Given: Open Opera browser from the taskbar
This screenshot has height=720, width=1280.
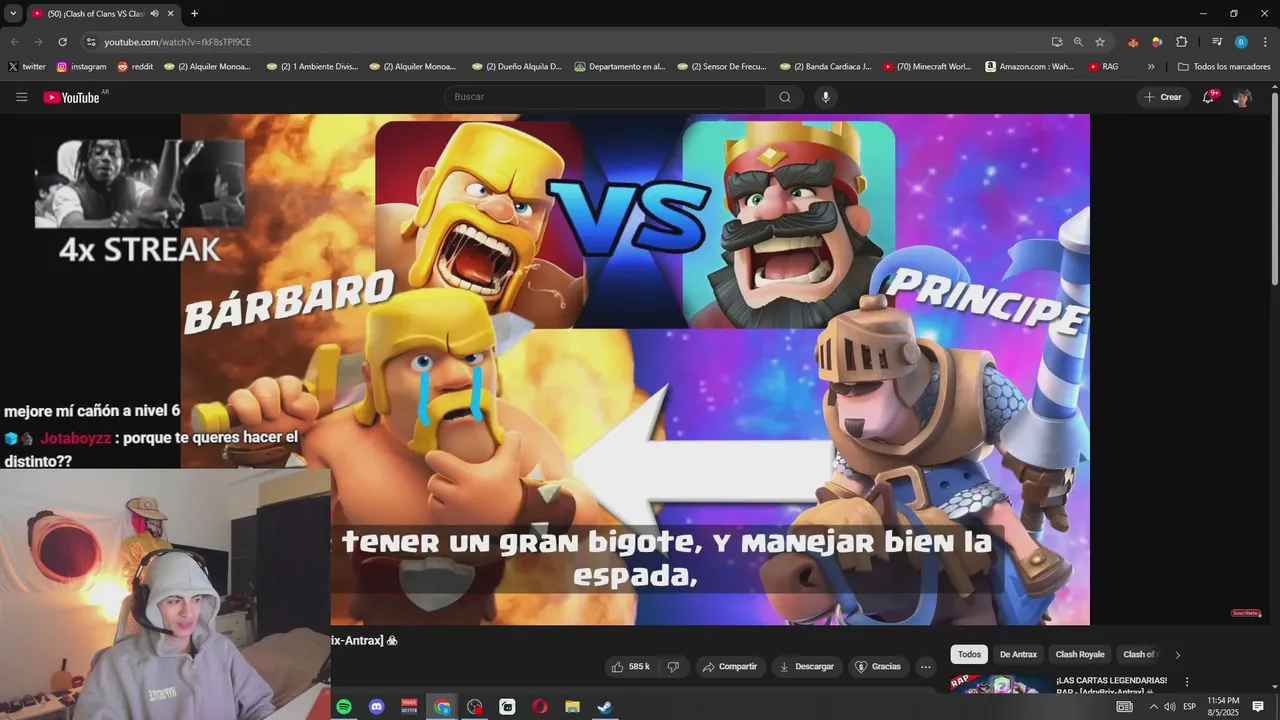Looking at the screenshot, I should 540,707.
